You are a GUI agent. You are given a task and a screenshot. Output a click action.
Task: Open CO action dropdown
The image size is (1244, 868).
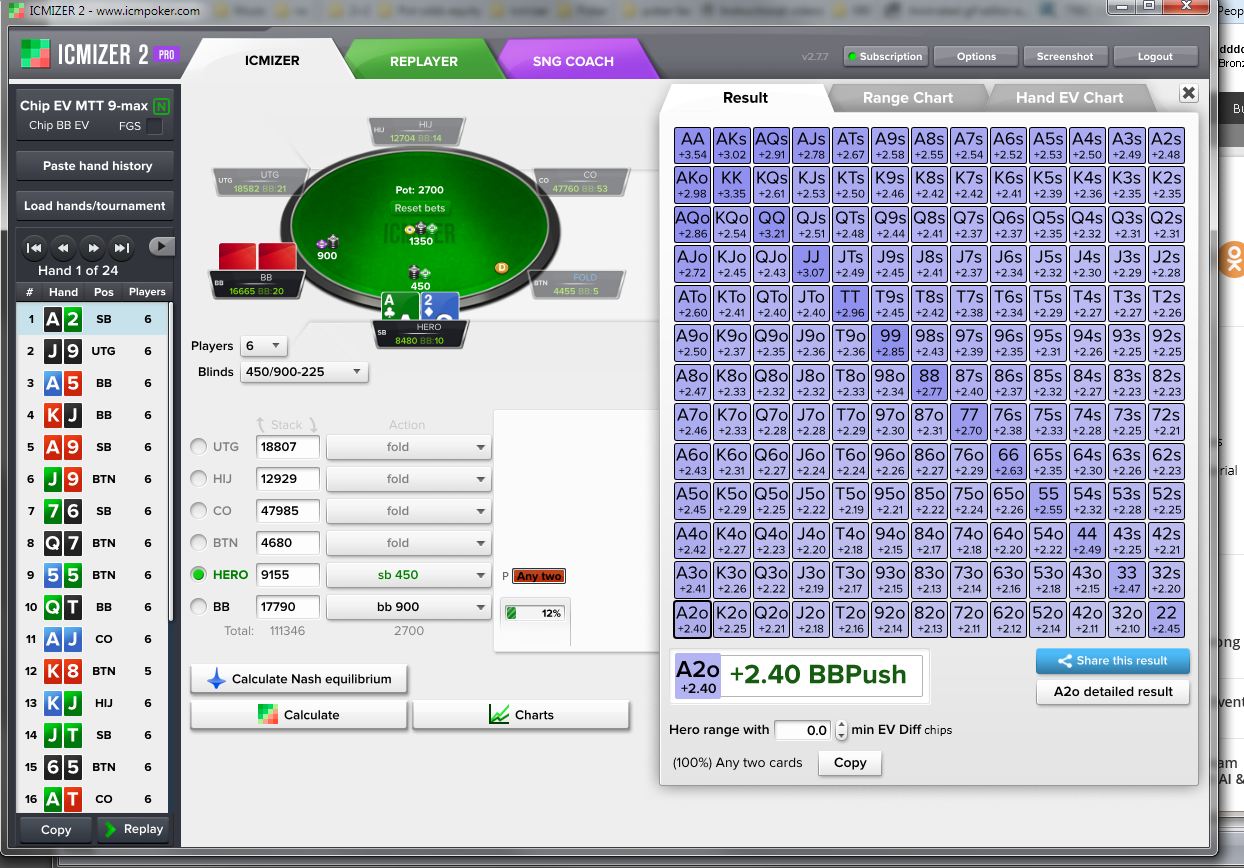pyautogui.click(x=409, y=511)
